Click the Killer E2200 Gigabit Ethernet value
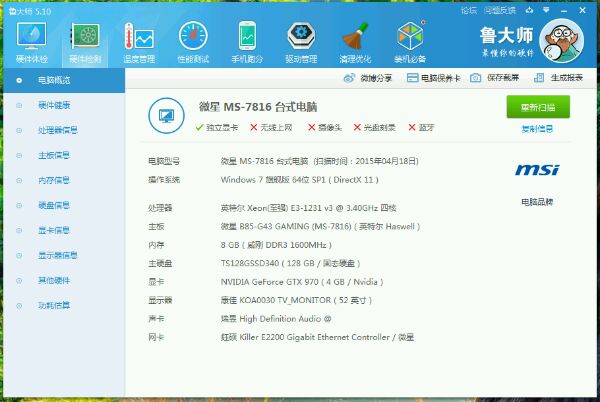 [317, 337]
